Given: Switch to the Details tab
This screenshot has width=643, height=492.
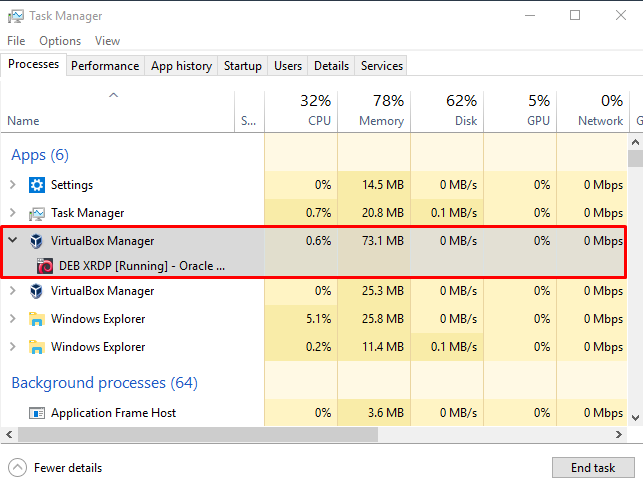Looking at the screenshot, I should click(x=331, y=66).
